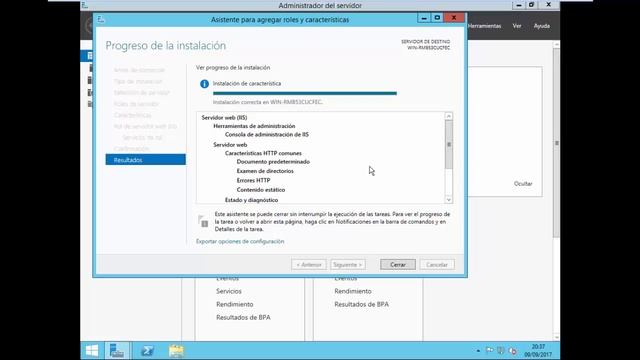Select Servidor web (IIS) in the results
Screen dimensions: 640x360
pos(224,118)
